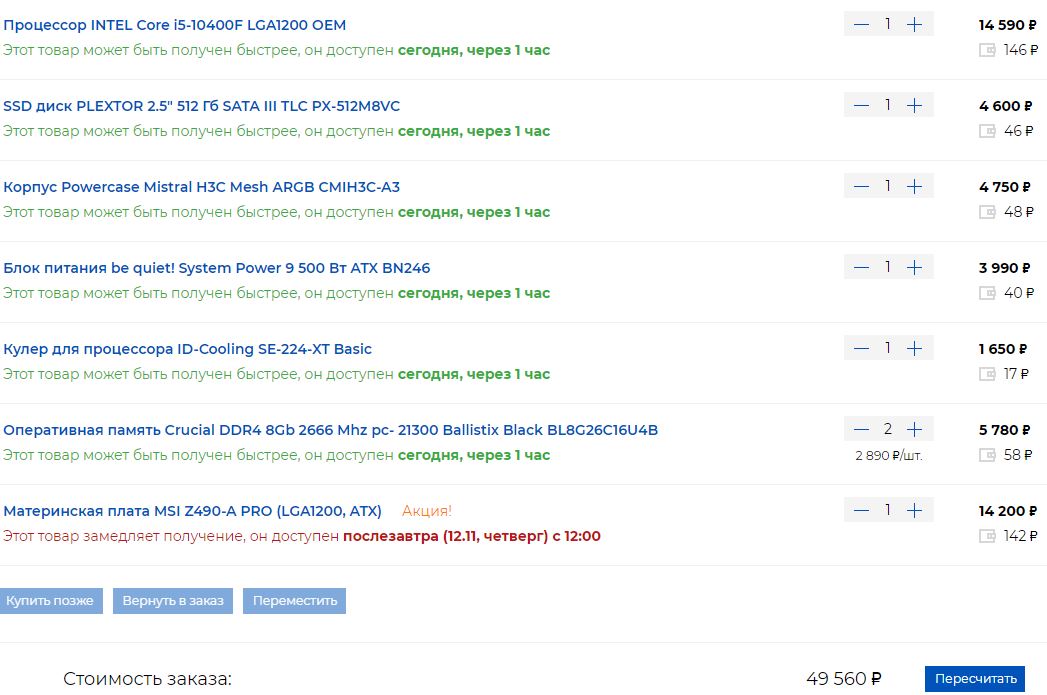
Task: Increase quantity of MSI Z490-A PRO motherboard
Action: click(914, 511)
